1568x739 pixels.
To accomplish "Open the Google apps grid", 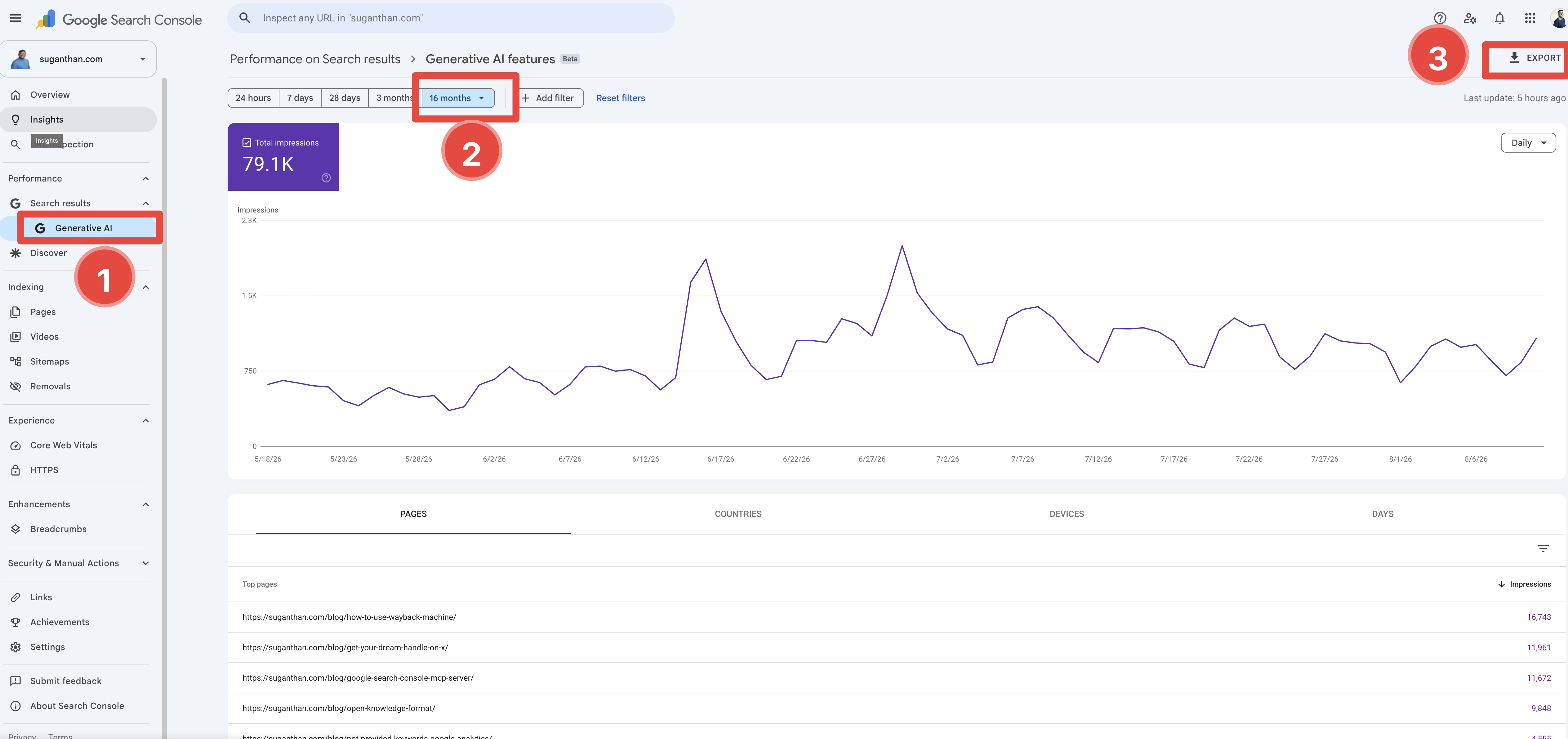I will click(x=1530, y=18).
